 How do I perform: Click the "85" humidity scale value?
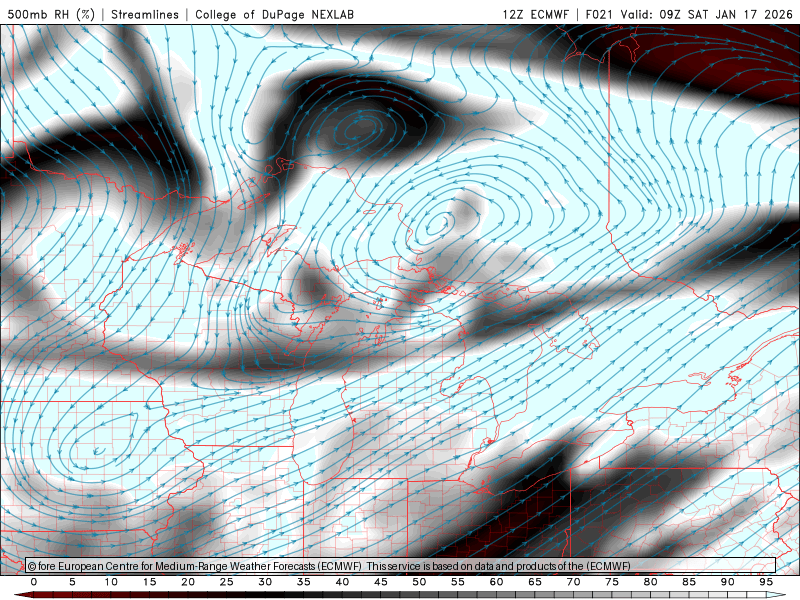[x=689, y=582]
